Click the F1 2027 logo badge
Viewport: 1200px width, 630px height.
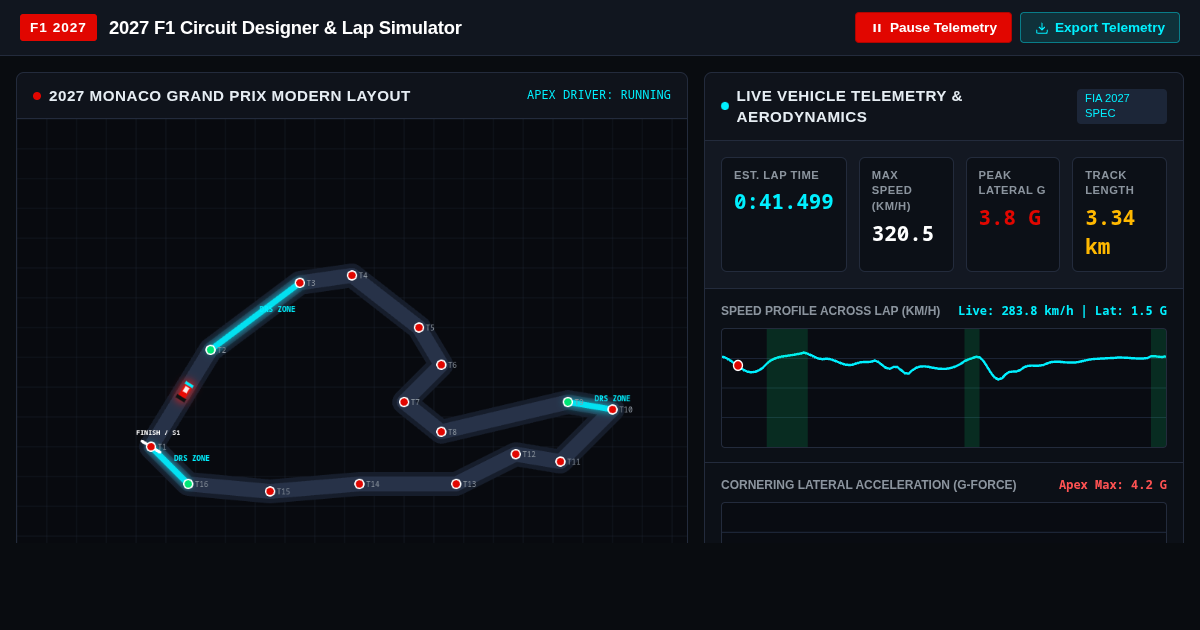[x=58, y=28]
